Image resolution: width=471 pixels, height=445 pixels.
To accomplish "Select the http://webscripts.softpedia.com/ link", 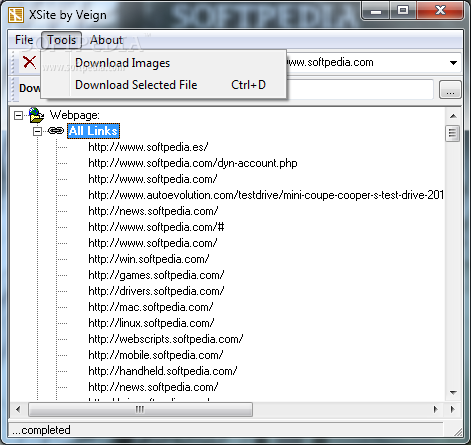I will pos(166,339).
